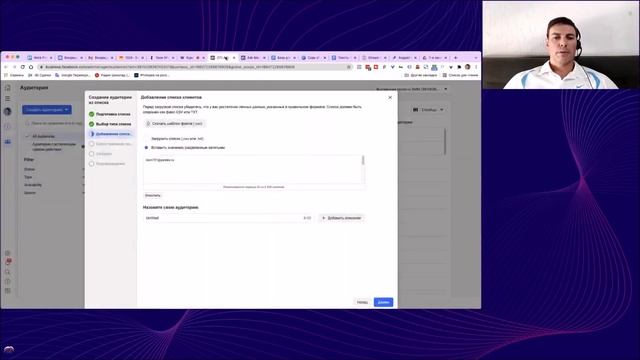Open the browser profile avatar in toolbar
Screen dimensions: 640x360
pos(467,67)
